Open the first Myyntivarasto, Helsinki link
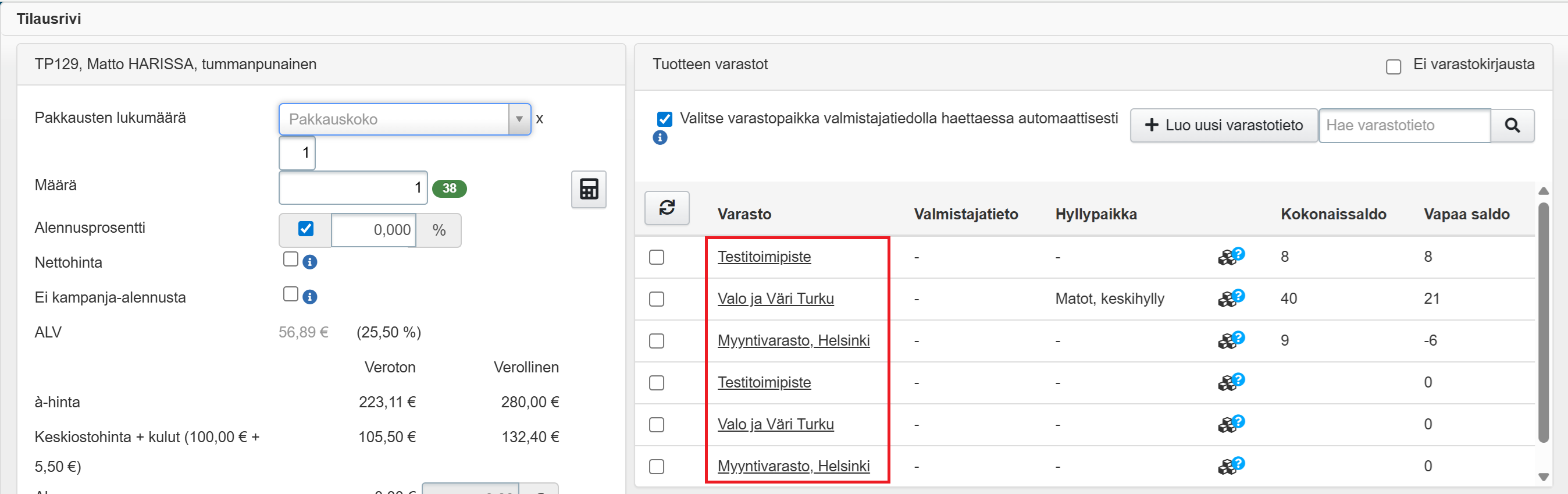Screen dimensions: 1568x494 [x=793, y=340]
